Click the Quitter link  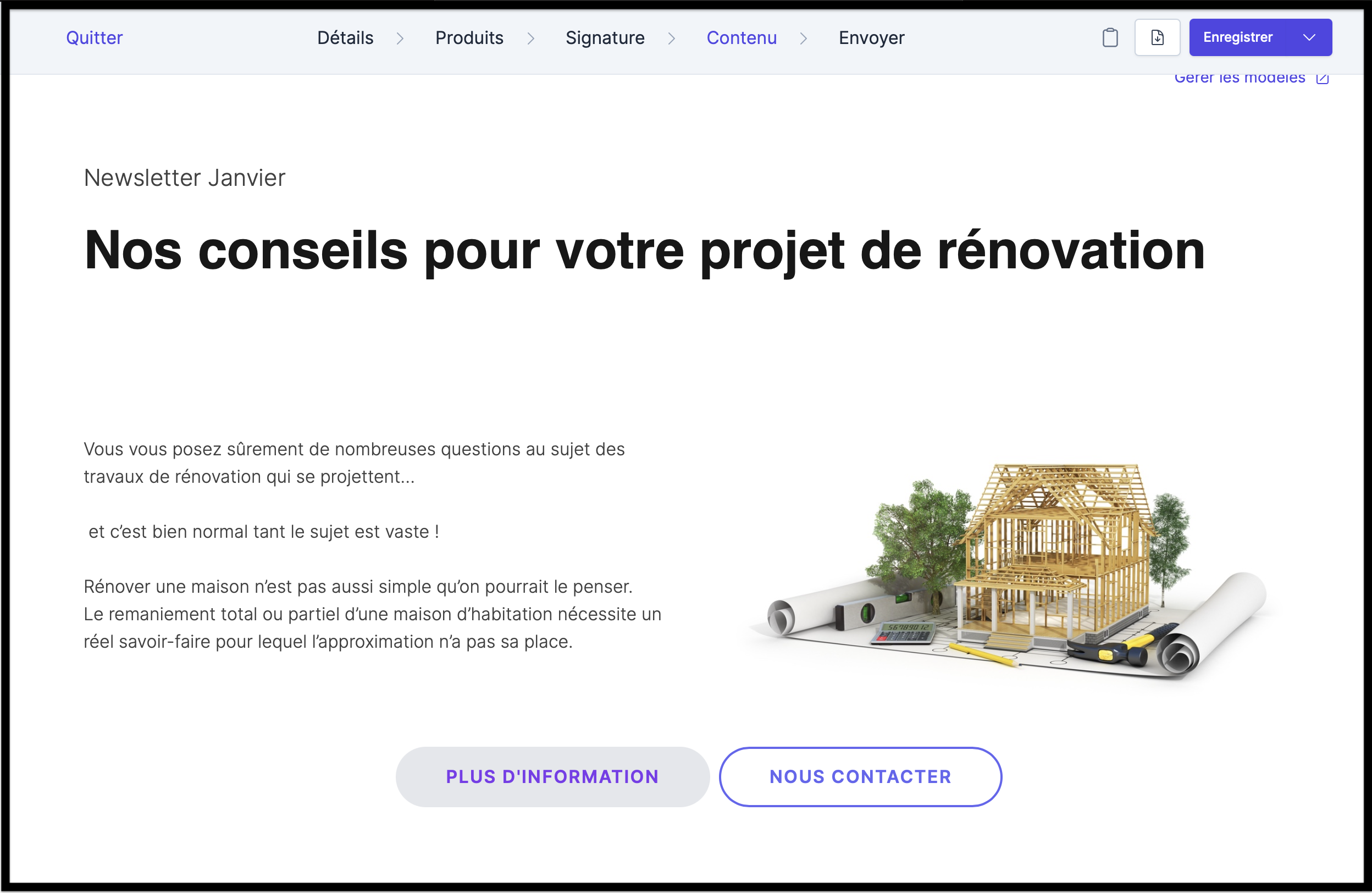[94, 38]
